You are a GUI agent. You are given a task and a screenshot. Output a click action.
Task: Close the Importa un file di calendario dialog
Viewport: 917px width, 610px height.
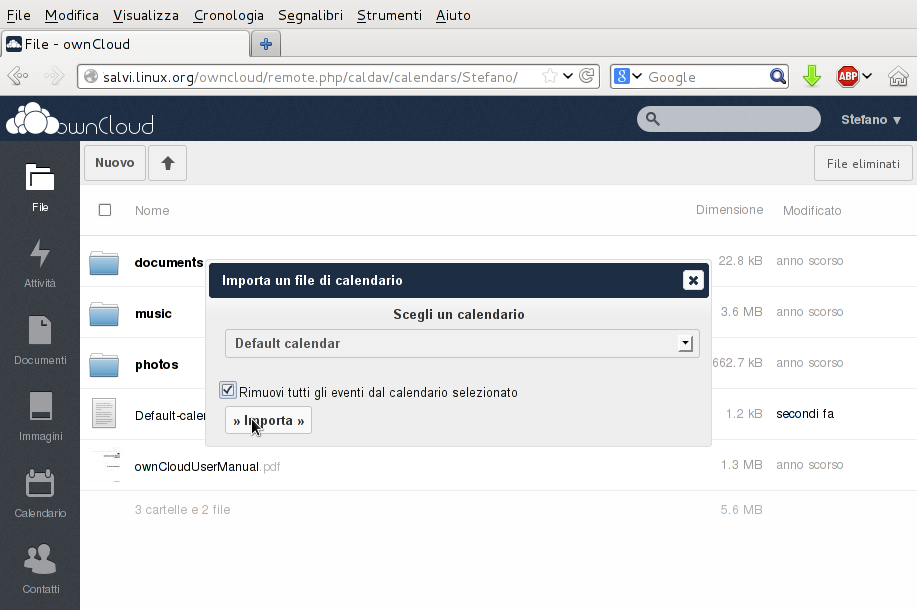693,280
